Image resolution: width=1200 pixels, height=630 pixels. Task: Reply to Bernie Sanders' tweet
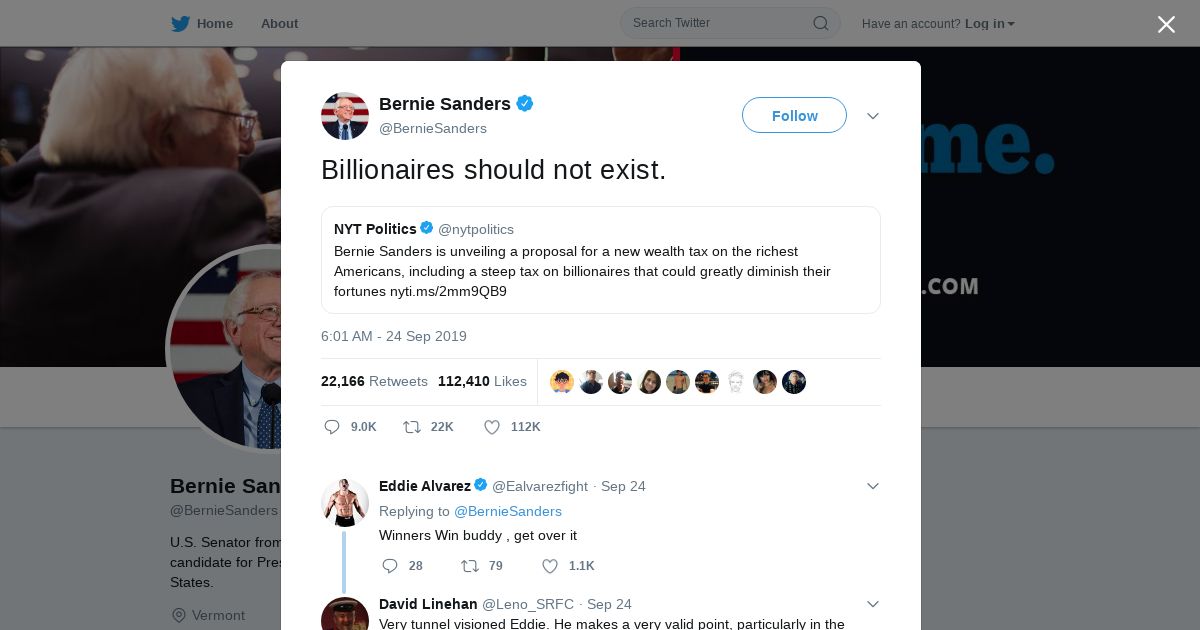333,427
